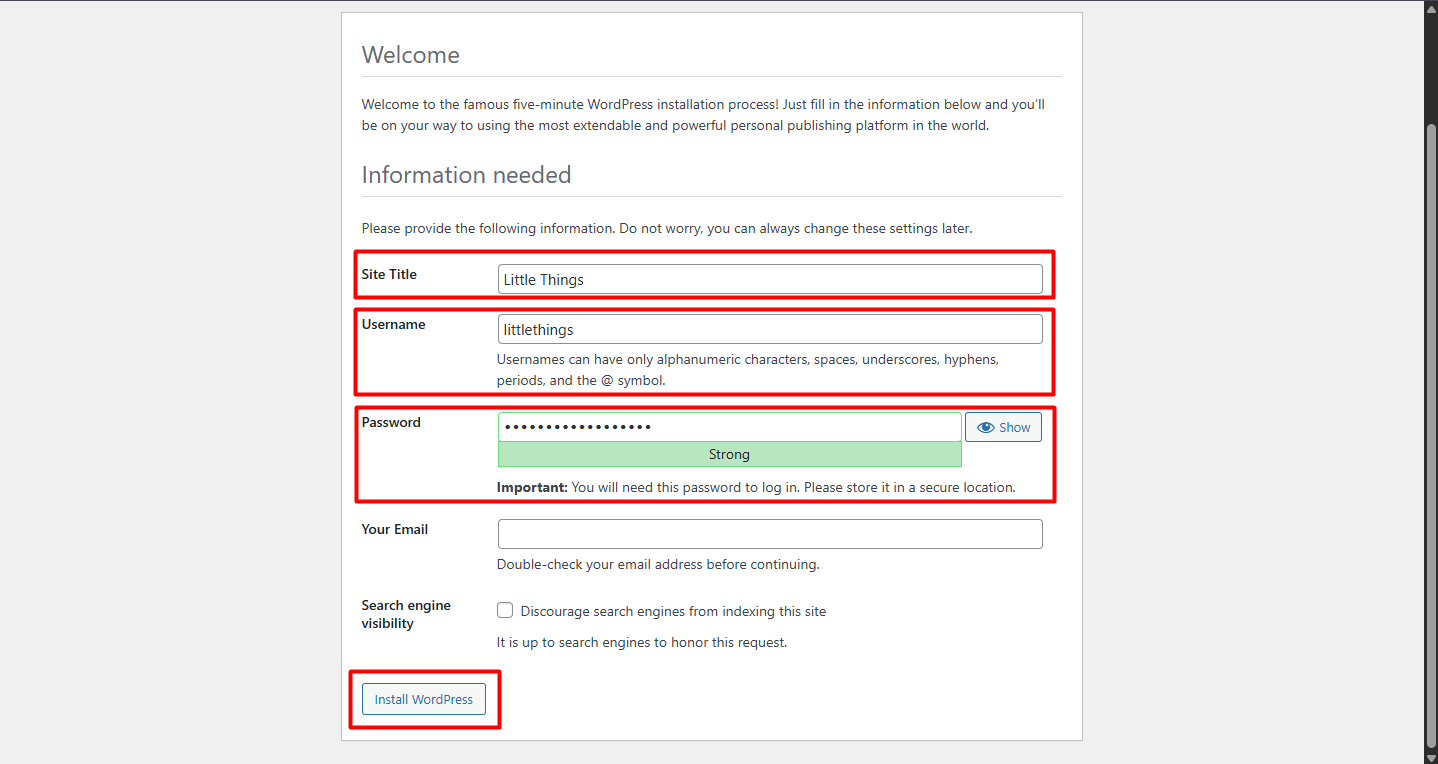Select the Site Title label
The height and width of the screenshot is (764, 1438).
pos(388,274)
